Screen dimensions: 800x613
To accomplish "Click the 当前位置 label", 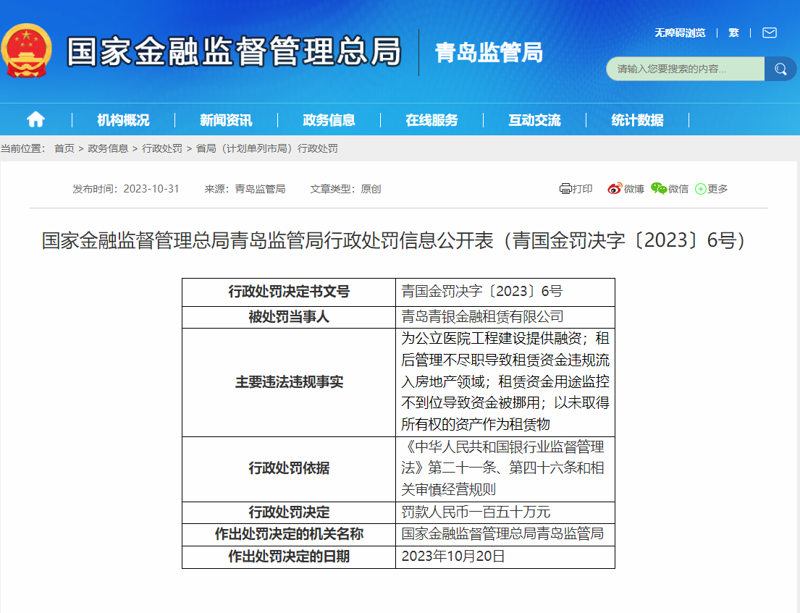I will coord(22,149).
